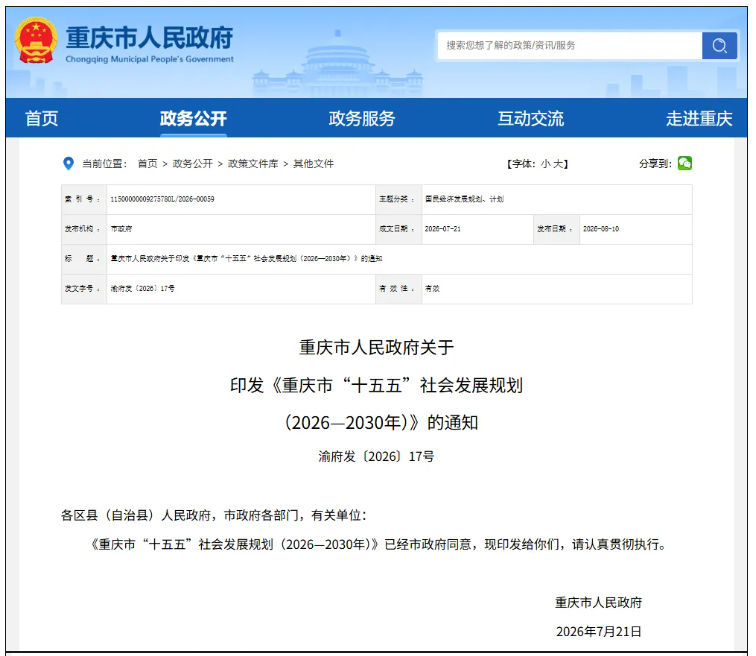Click the topic category 国民经济发展规划、计划
The height and width of the screenshot is (656, 756).
pyautogui.click(x=464, y=199)
